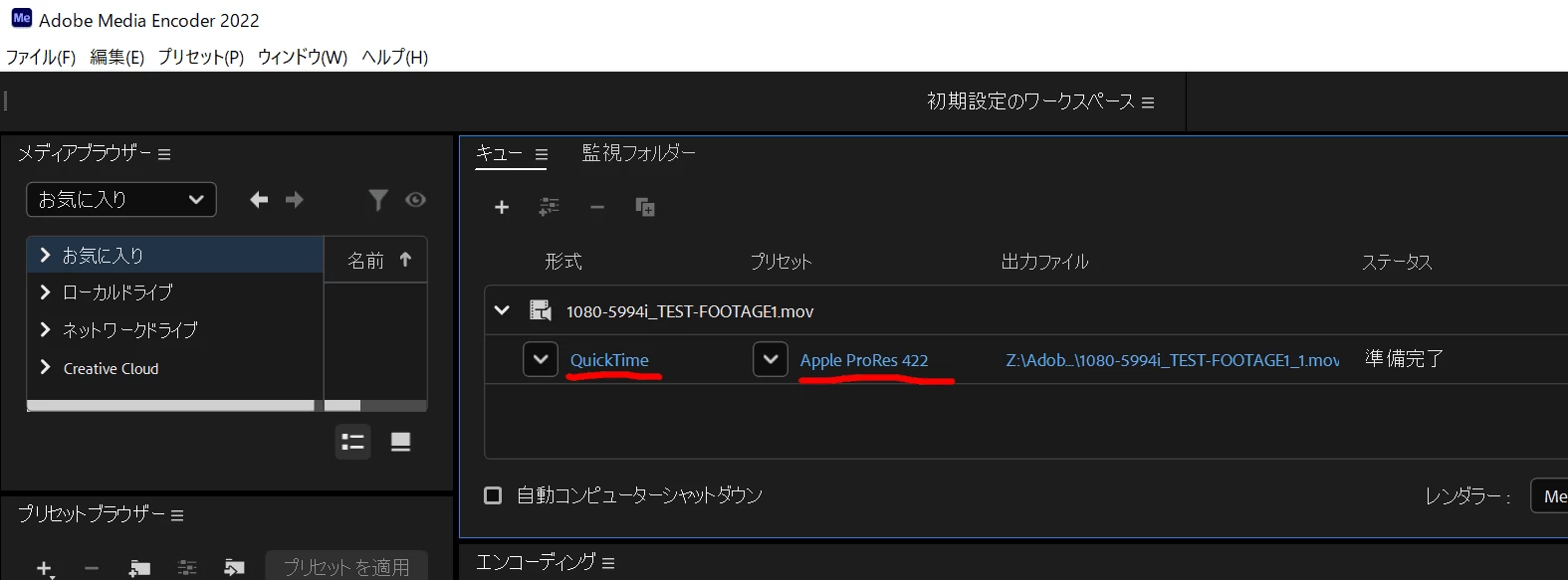This screenshot has height=580, width=1568.
Task: Open the ヘルプ(H) menu
Action: pos(395,57)
